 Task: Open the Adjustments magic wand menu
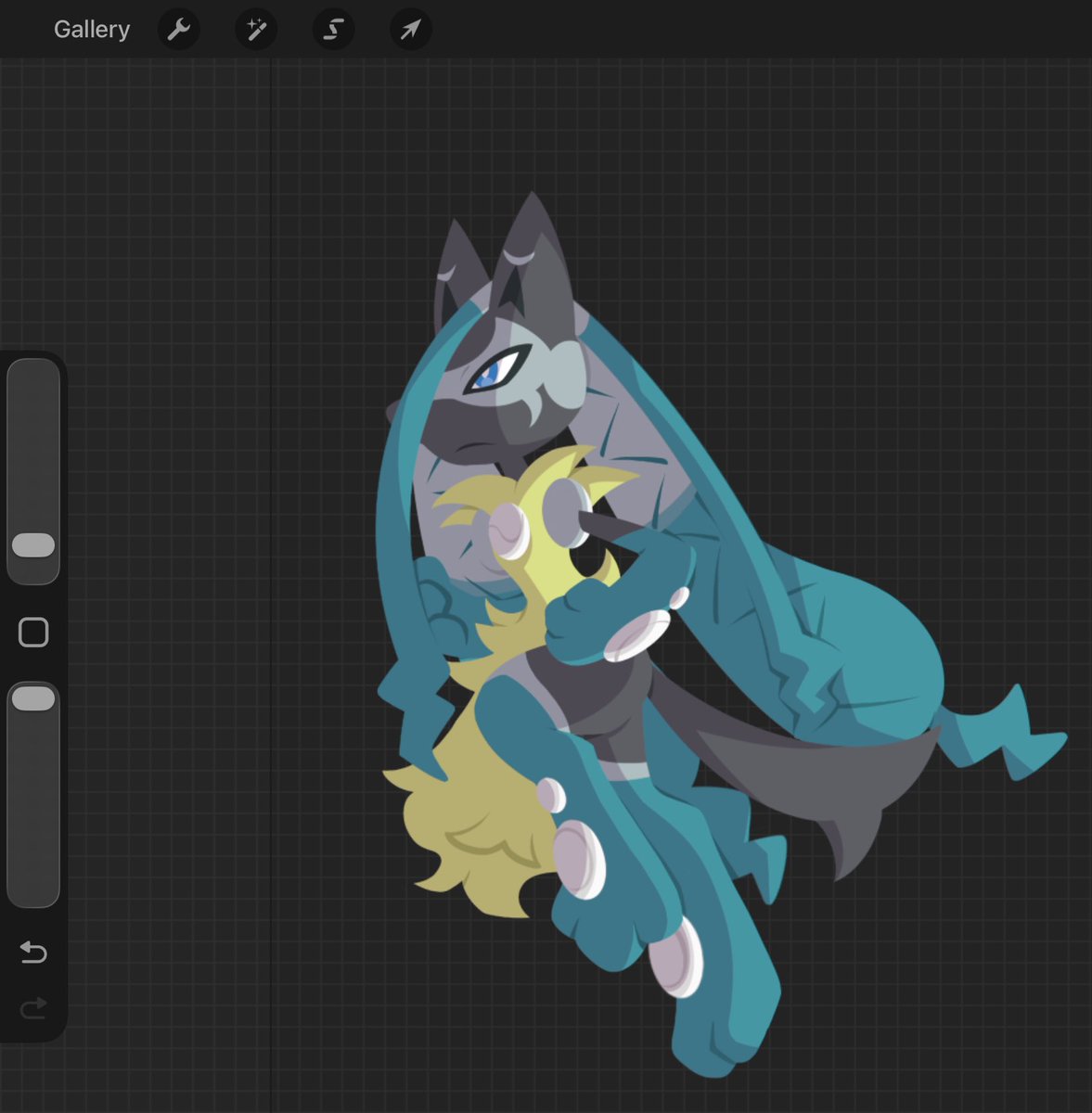click(x=256, y=30)
